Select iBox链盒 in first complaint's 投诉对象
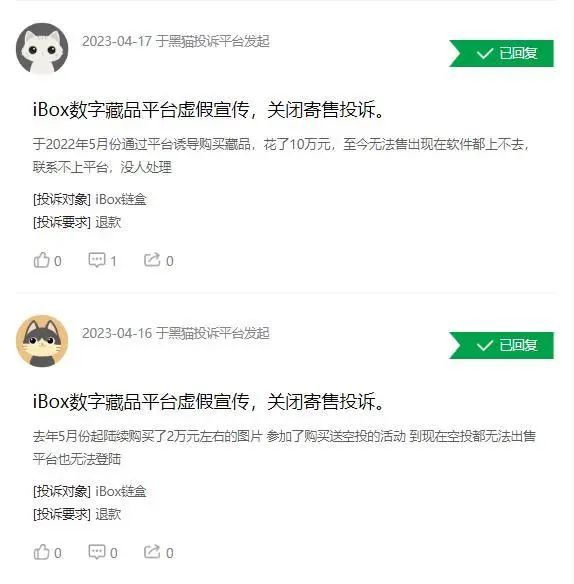The image size is (574, 584). point(121,200)
